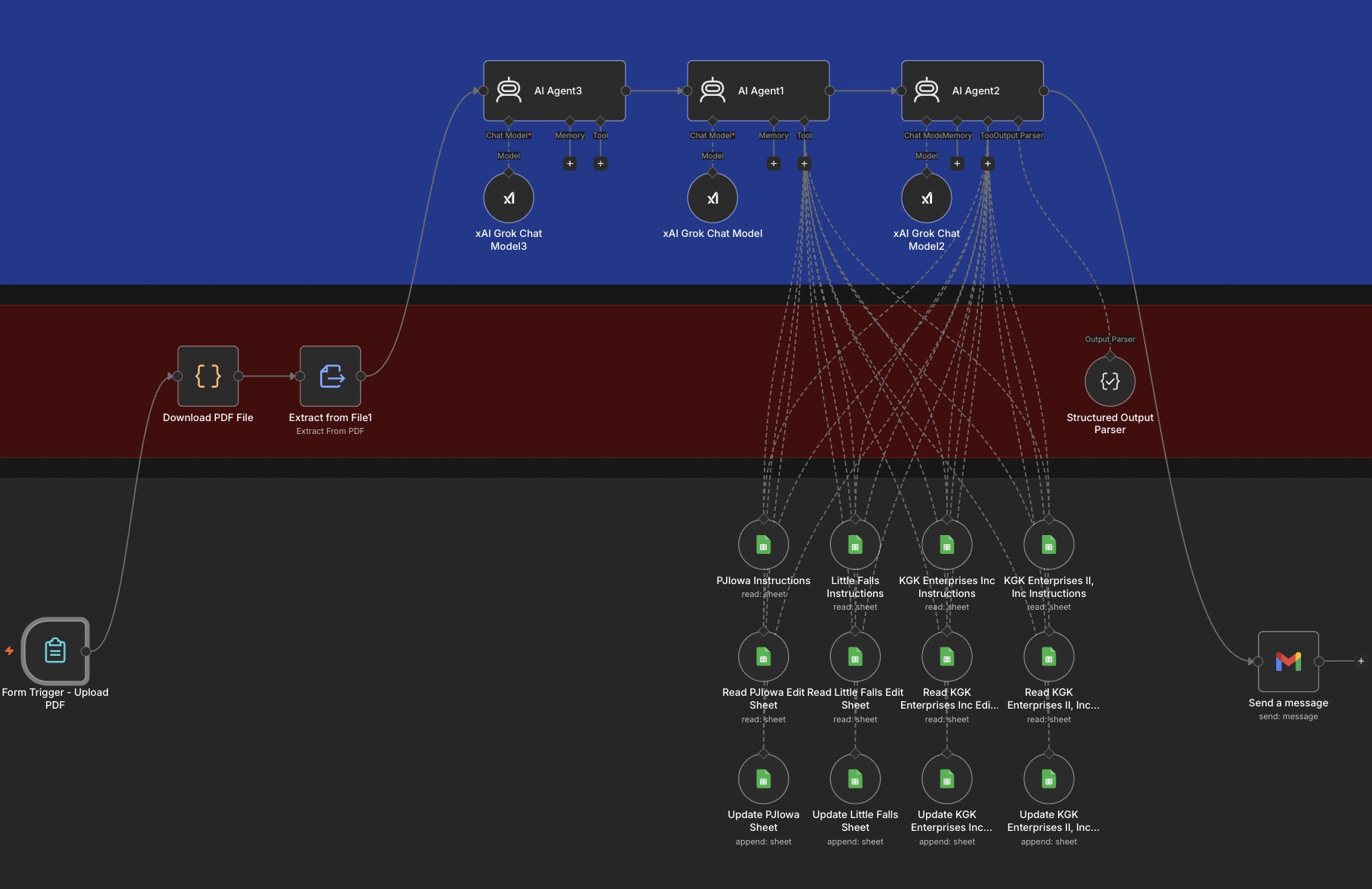Open Read Little Falls Edit Sheet node
This screenshot has height=889, width=1372.
pyautogui.click(x=855, y=657)
